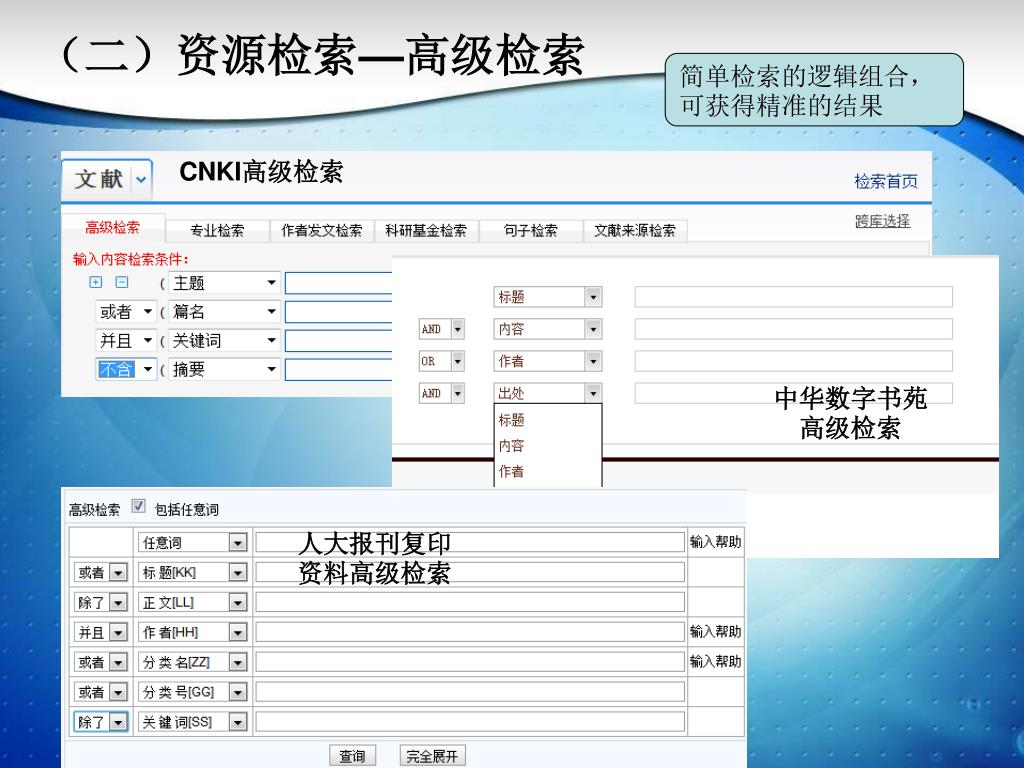The image size is (1024, 768).
Task: Choose 作者 in the open dropdown list
Action: pyautogui.click(x=511, y=472)
